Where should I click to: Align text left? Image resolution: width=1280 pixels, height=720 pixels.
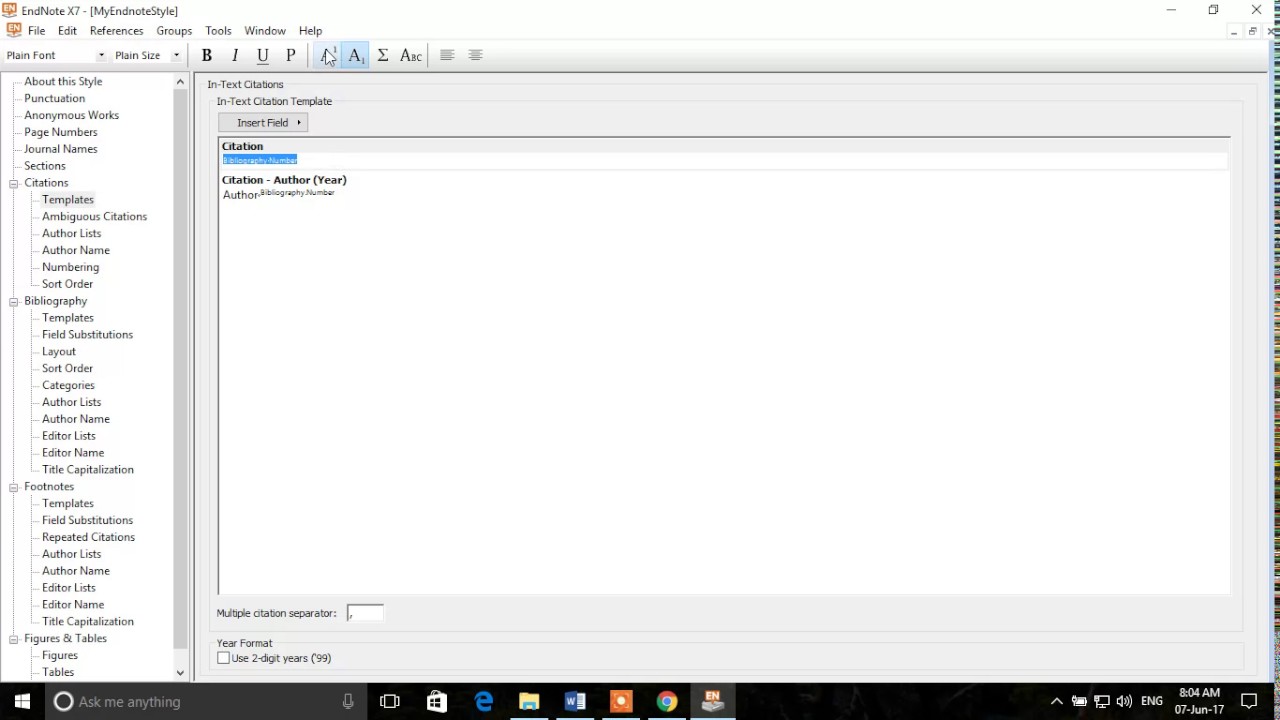[447, 55]
